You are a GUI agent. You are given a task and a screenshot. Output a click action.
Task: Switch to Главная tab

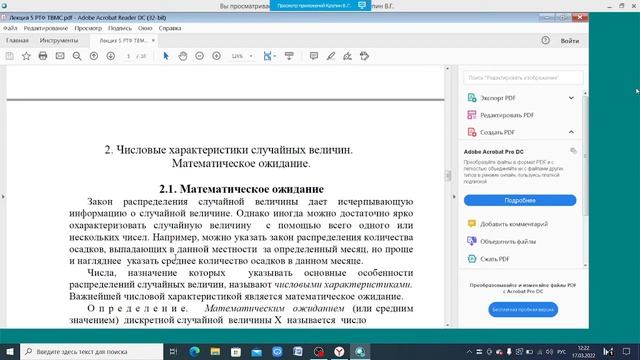pos(17,40)
